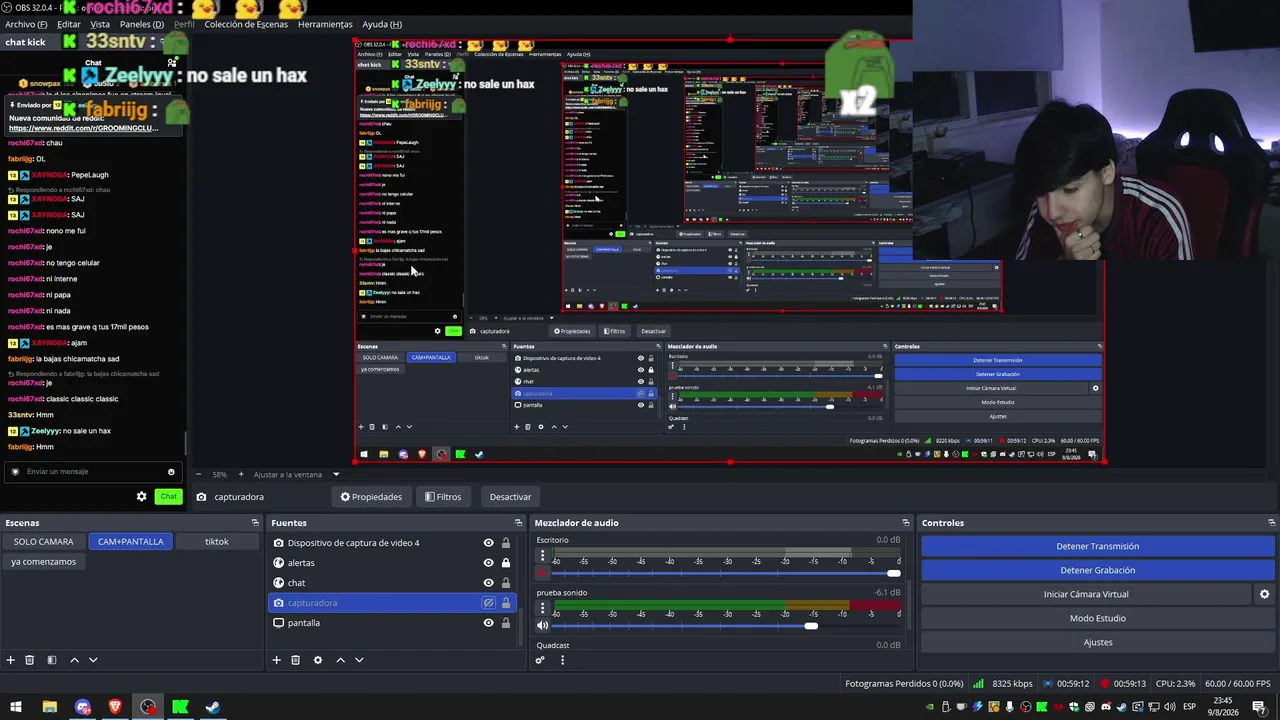Click Detener Transmisión button
This screenshot has height=720, width=1280.
(1097, 546)
